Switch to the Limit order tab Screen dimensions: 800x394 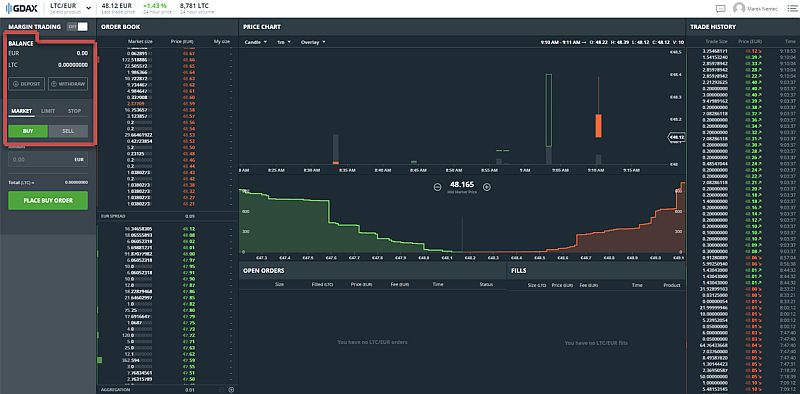click(48, 111)
